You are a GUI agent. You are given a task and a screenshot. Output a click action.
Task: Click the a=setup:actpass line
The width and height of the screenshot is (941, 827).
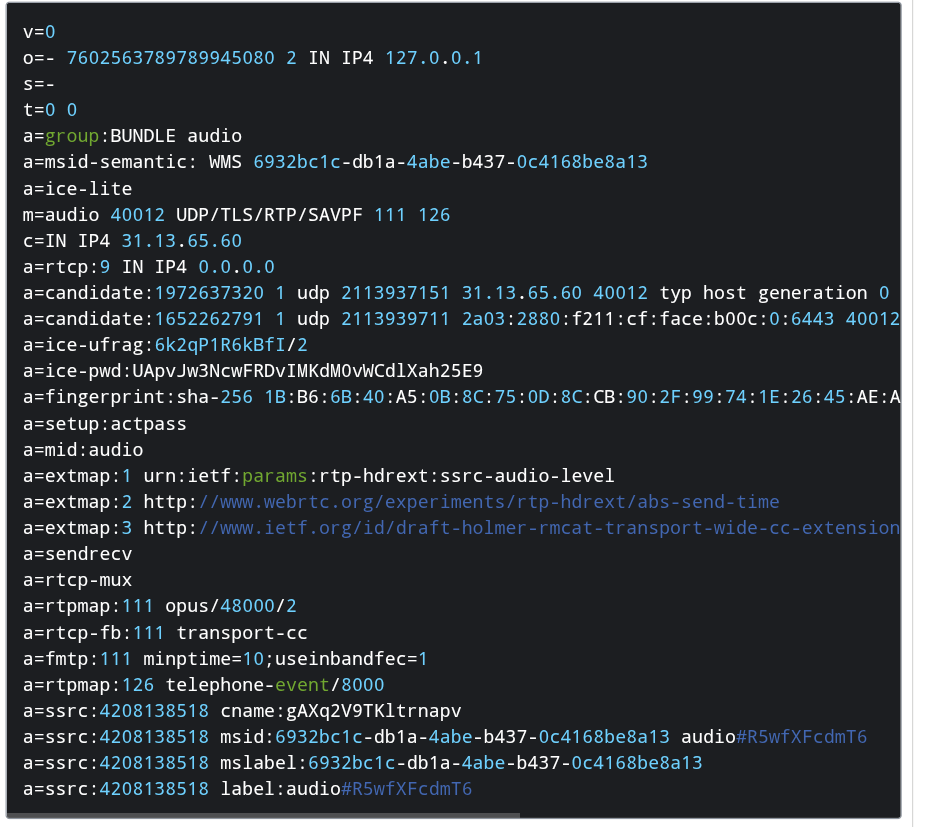point(104,423)
